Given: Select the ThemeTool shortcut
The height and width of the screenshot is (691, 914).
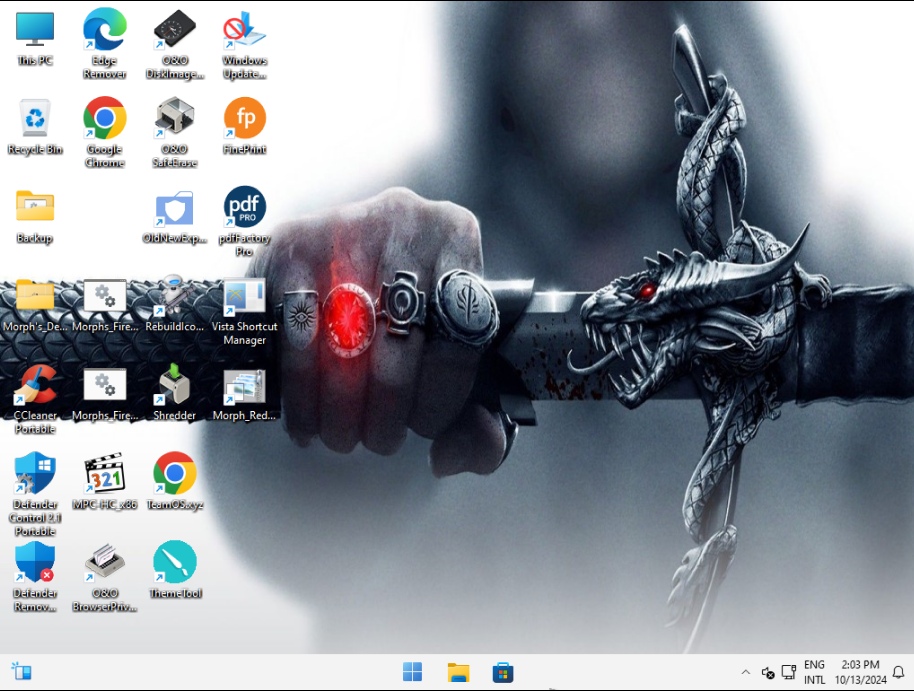Looking at the screenshot, I should coord(175,571).
